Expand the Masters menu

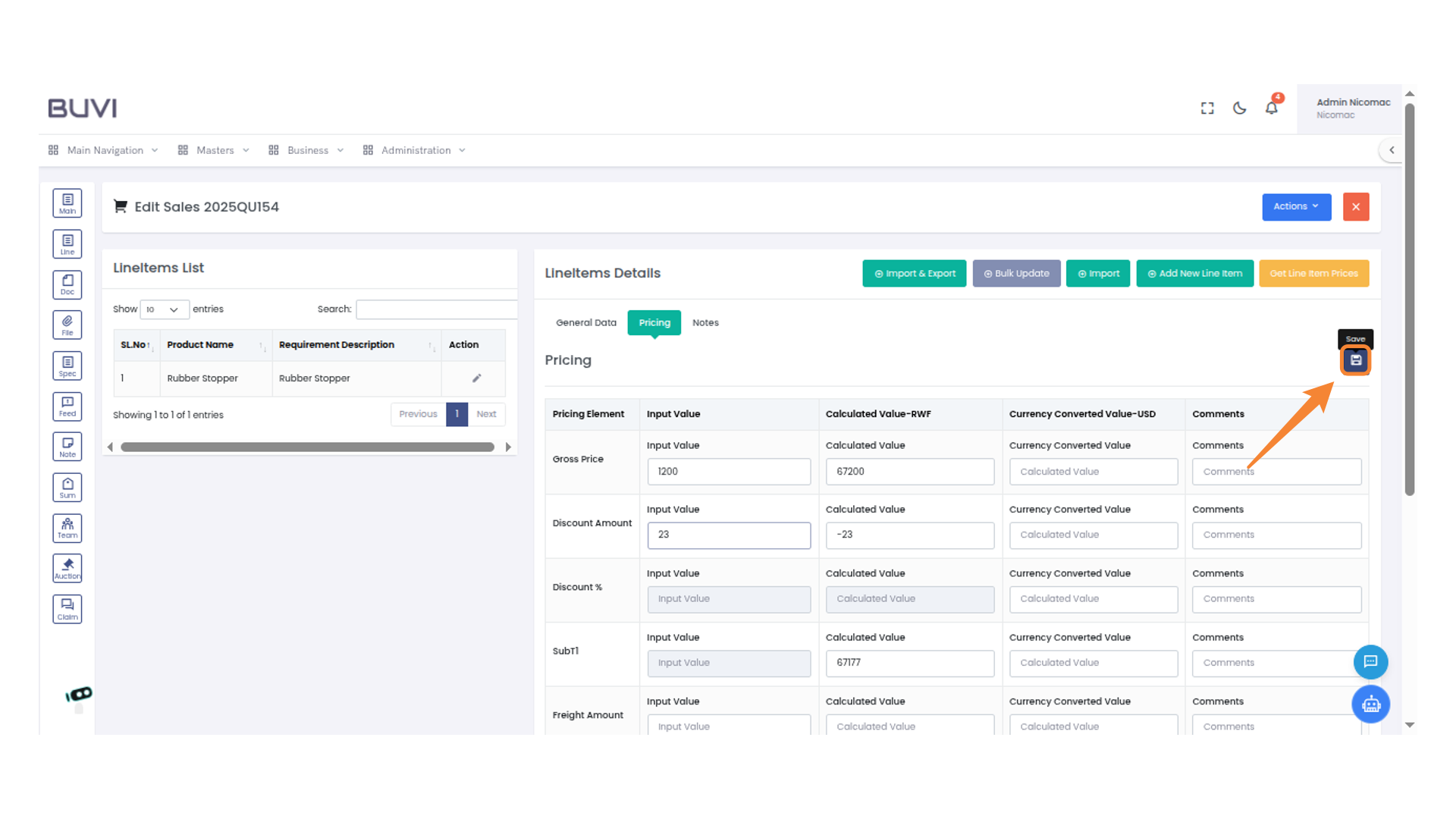pyautogui.click(x=215, y=150)
